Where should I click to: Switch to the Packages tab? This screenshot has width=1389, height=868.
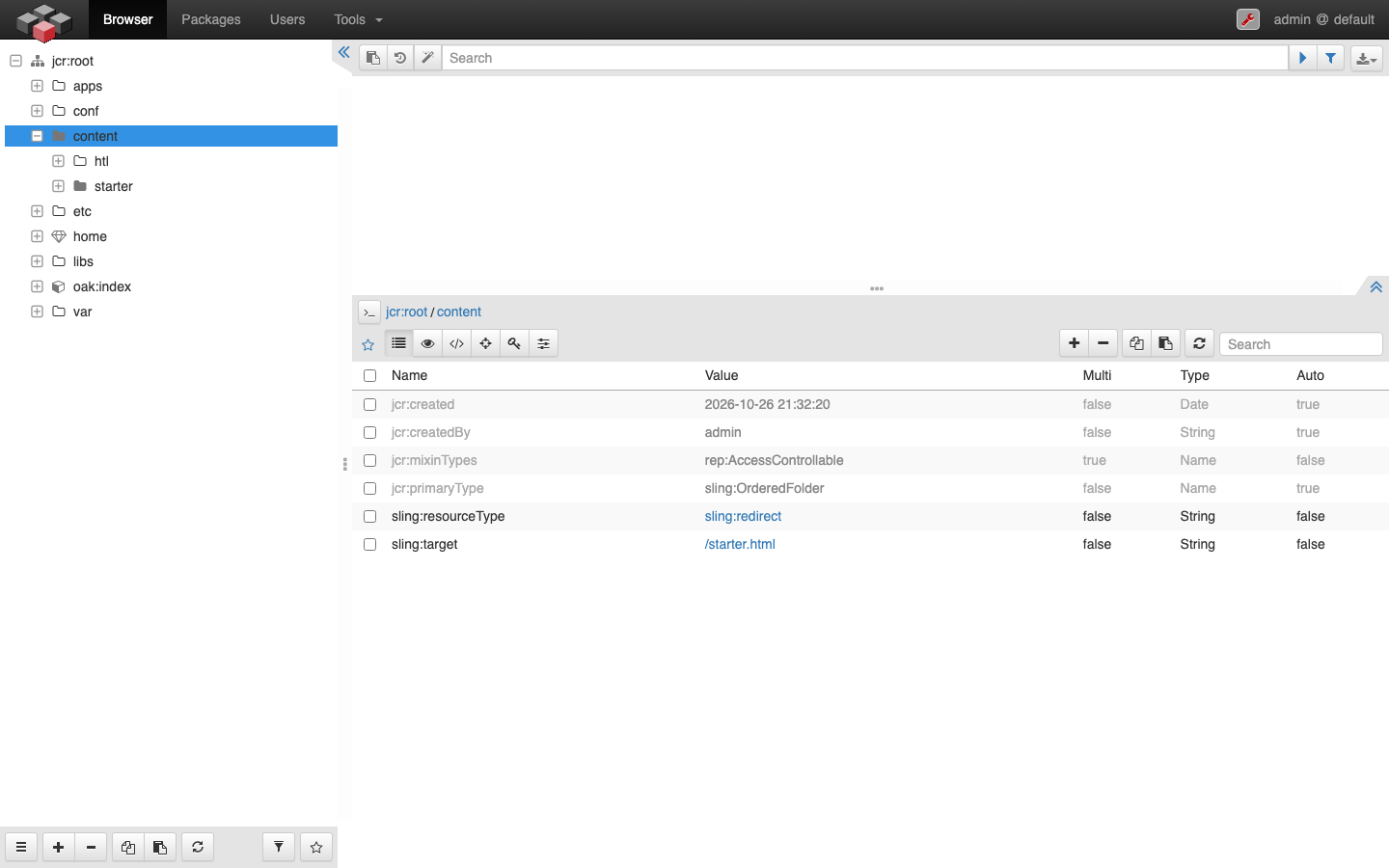pyautogui.click(x=211, y=19)
